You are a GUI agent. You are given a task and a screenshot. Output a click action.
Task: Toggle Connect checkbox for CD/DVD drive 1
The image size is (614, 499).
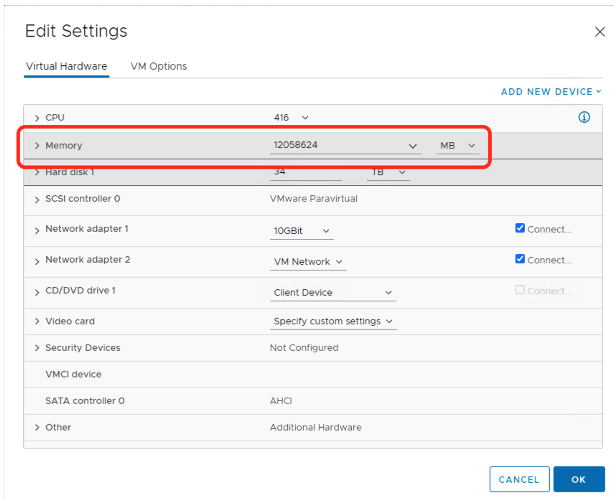520,291
